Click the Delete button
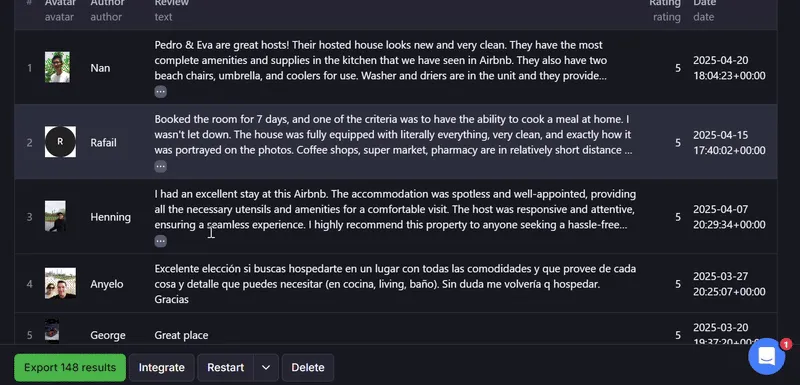The width and height of the screenshot is (800, 385). click(308, 368)
